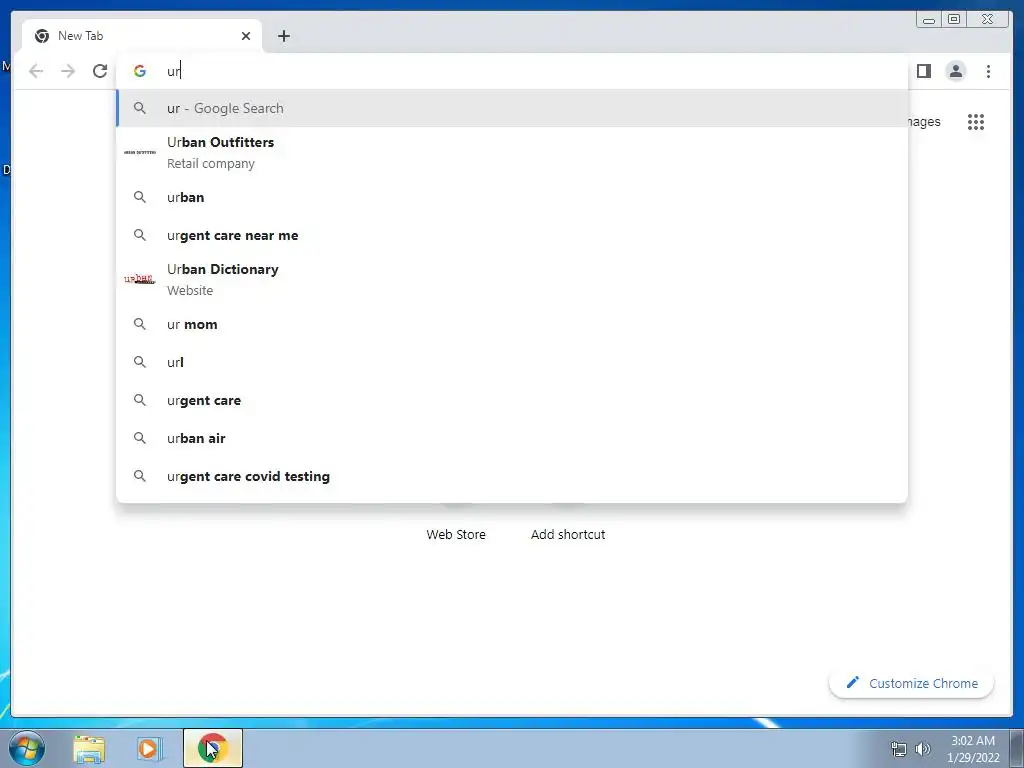Select the New Tab tab
Viewport: 1024px width, 768px height.
tap(142, 36)
